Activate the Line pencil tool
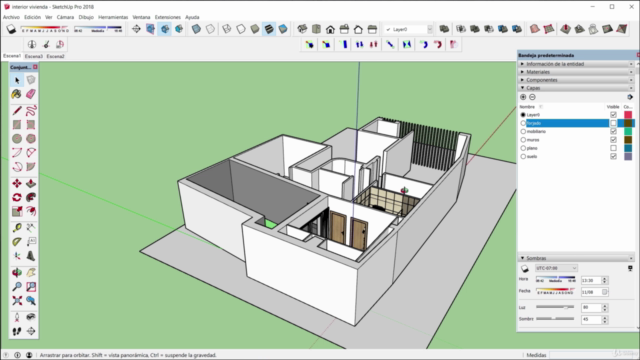Screen dimensions: 640x360 tap(17, 111)
